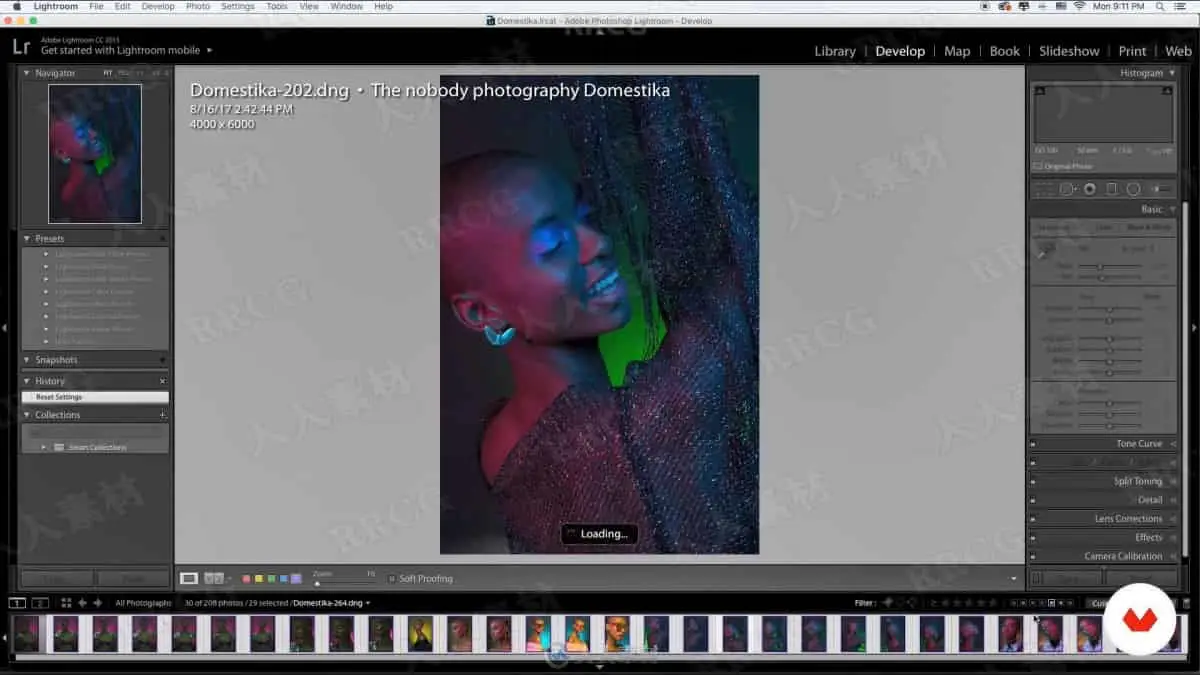Switch to Loupe view in toolbar
The width and height of the screenshot is (1200, 675).
coord(189,578)
